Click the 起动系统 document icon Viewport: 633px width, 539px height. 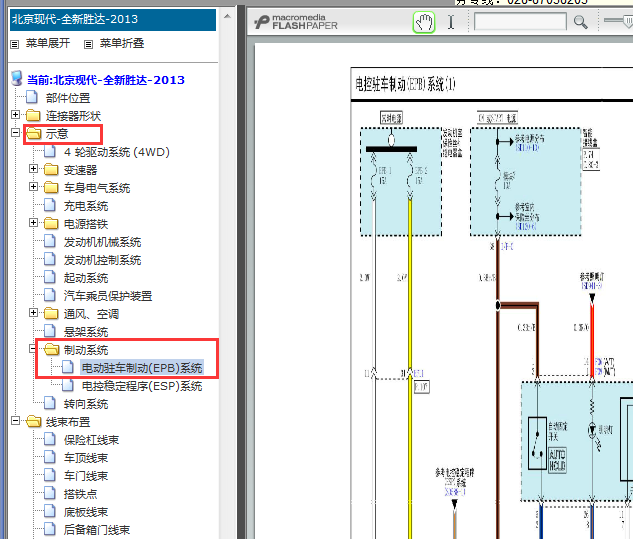click(50, 277)
